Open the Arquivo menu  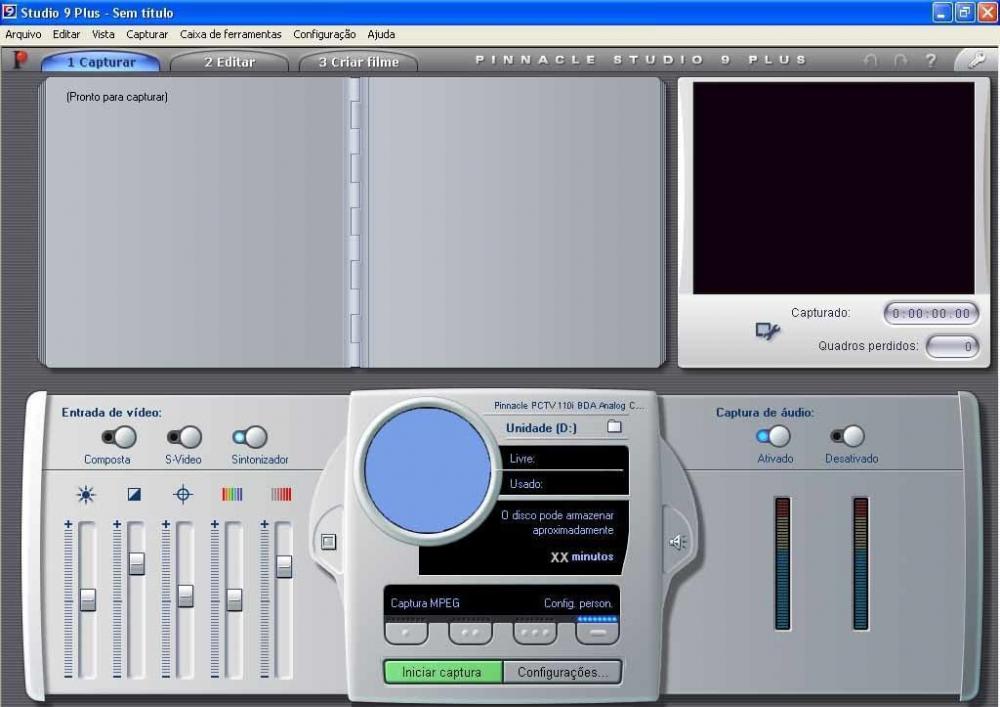pos(23,34)
